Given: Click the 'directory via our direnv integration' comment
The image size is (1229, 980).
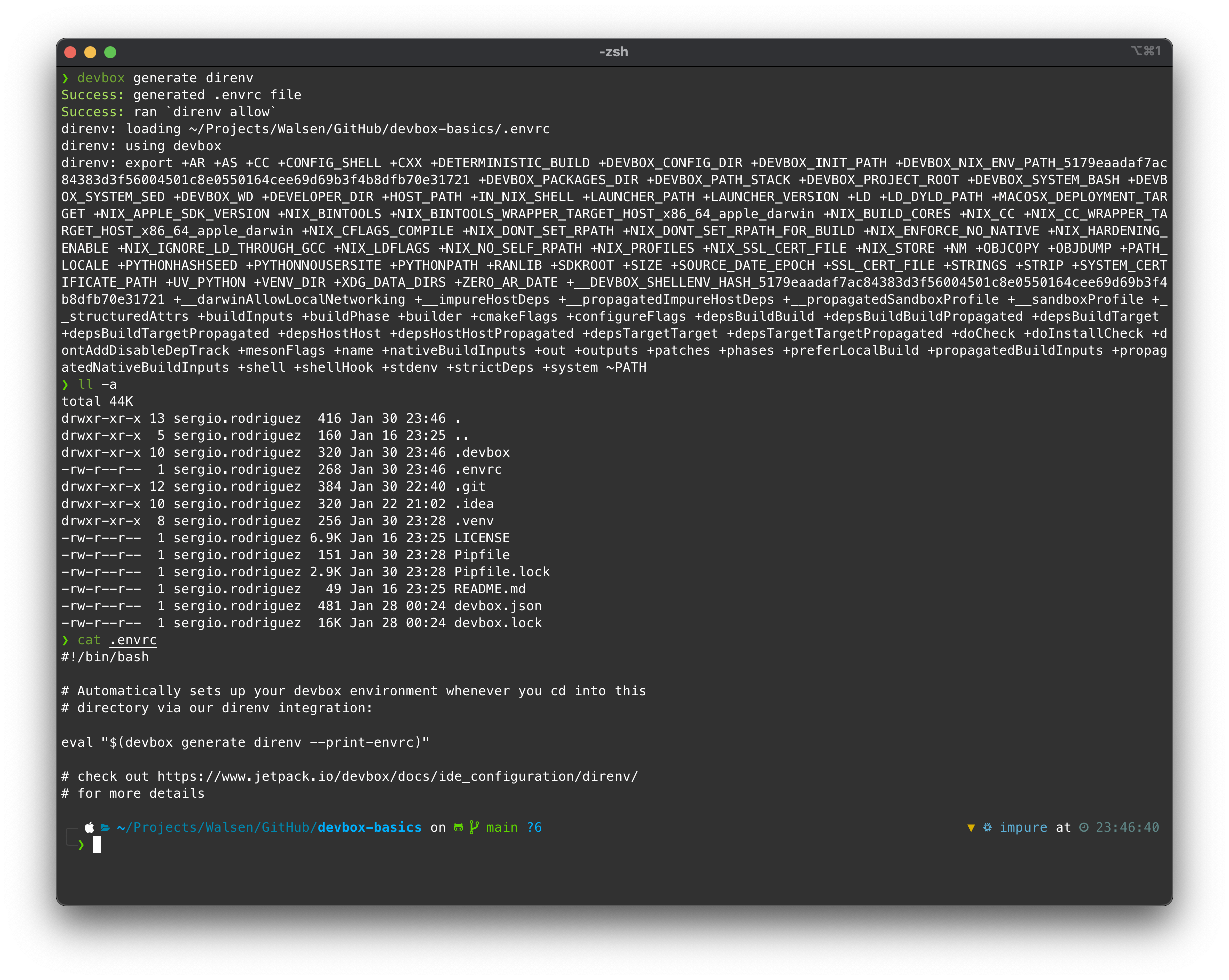Looking at the screenshot, I should [217, 707].
